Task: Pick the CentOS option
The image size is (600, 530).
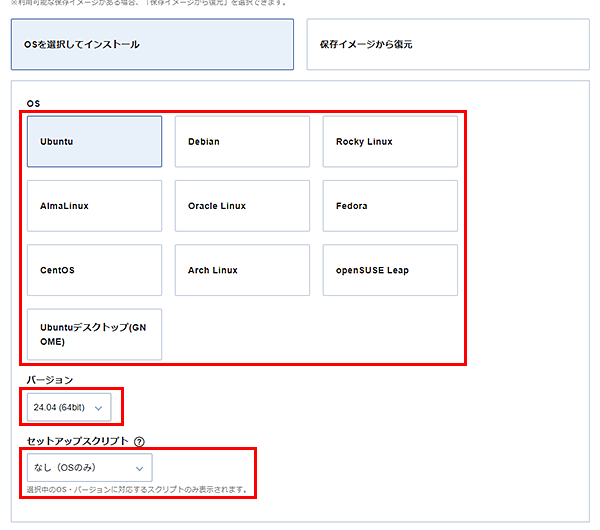Action: point(95,270)
